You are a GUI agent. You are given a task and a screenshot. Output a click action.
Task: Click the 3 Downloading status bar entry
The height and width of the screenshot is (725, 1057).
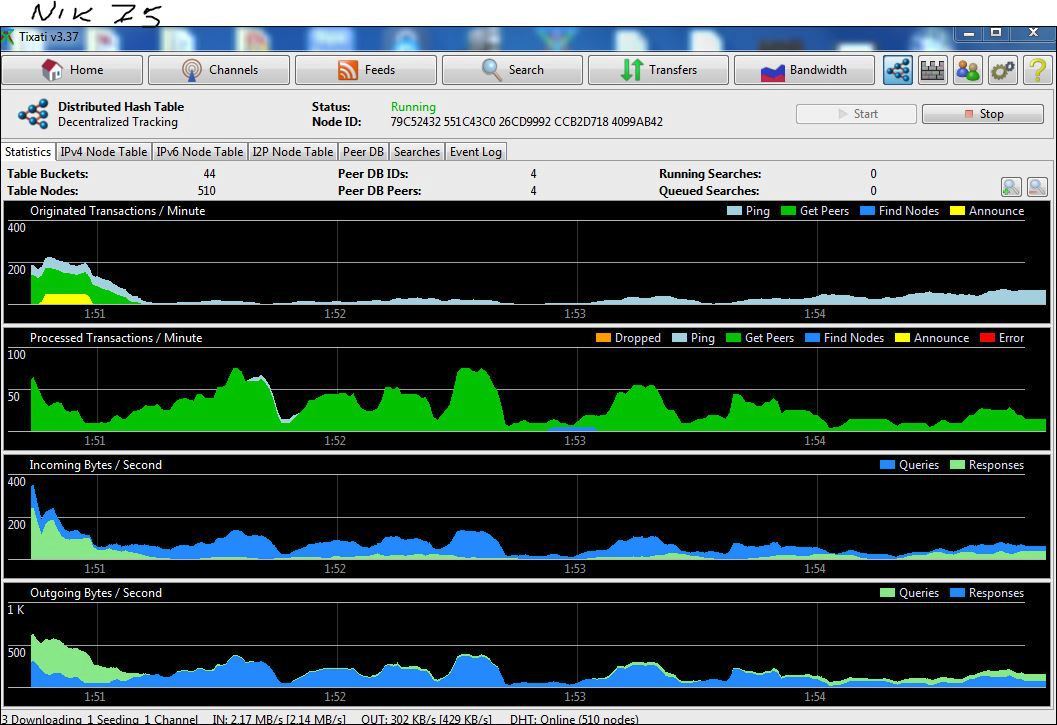[42, 719]
